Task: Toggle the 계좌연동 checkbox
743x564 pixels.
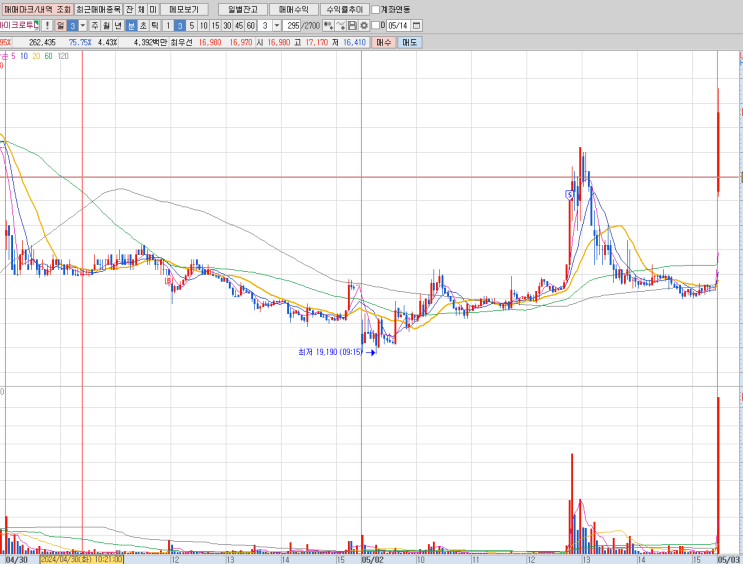Action: pos(376,9)
